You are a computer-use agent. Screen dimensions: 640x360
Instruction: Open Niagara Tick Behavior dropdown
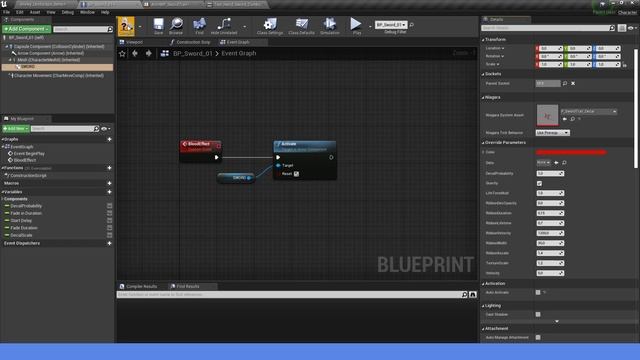[x=552, y=133]
